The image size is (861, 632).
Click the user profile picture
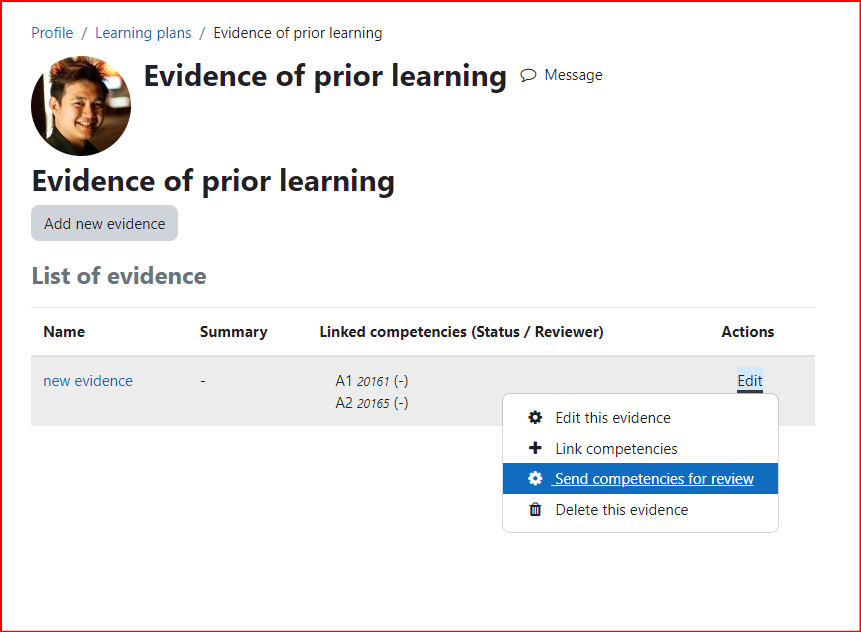coord(81,105)
